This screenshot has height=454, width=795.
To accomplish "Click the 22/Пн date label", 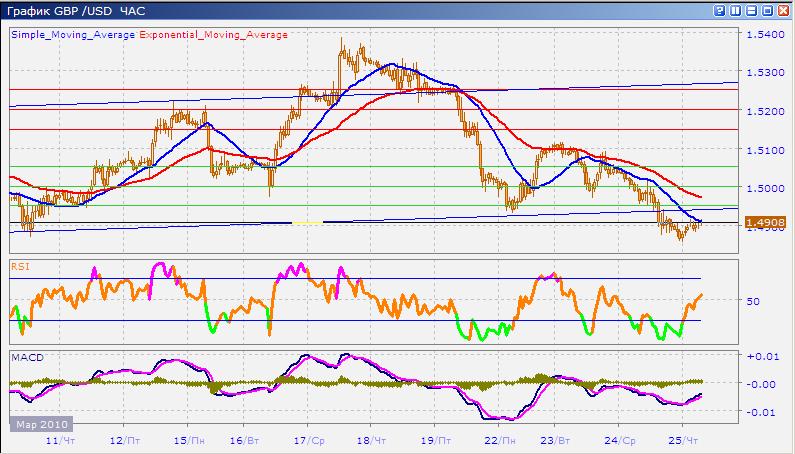I will pos(500,440).
